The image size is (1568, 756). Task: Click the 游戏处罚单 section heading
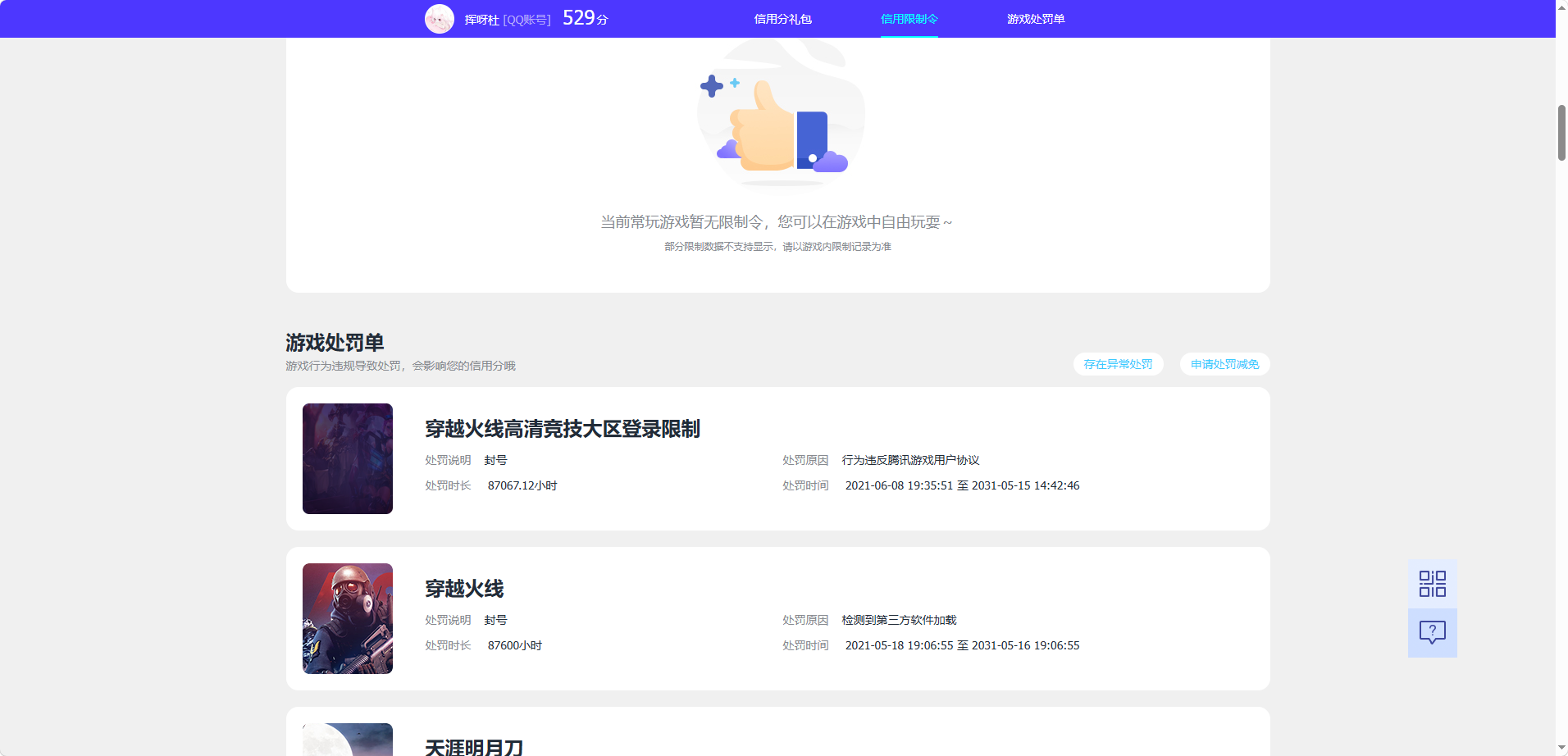pos(335,342)
